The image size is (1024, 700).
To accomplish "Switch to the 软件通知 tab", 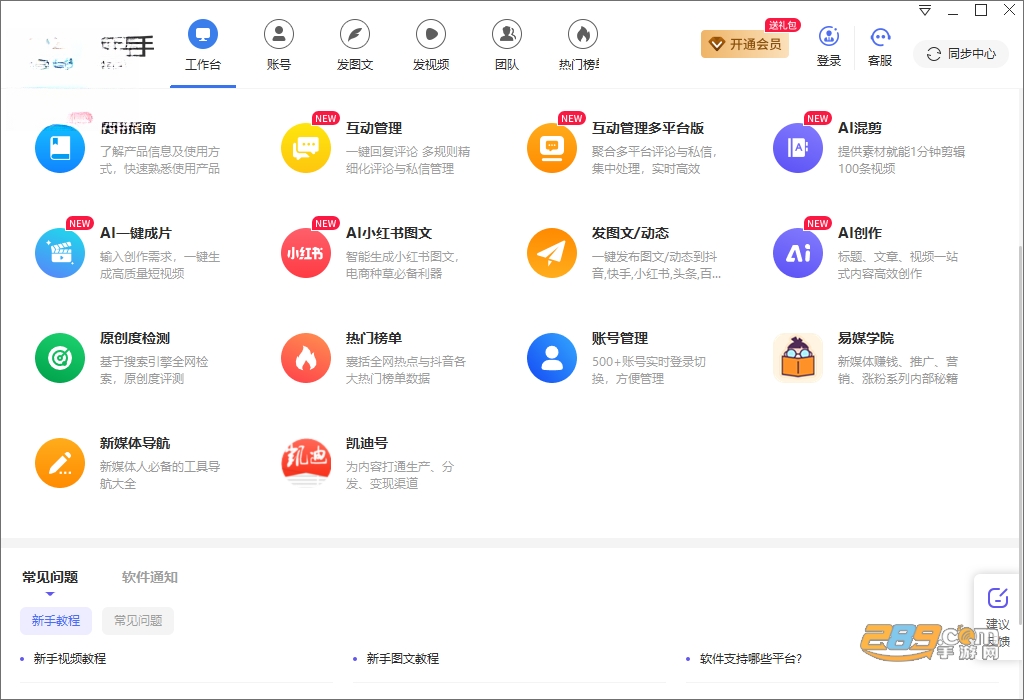I will (x=150, y=577).
